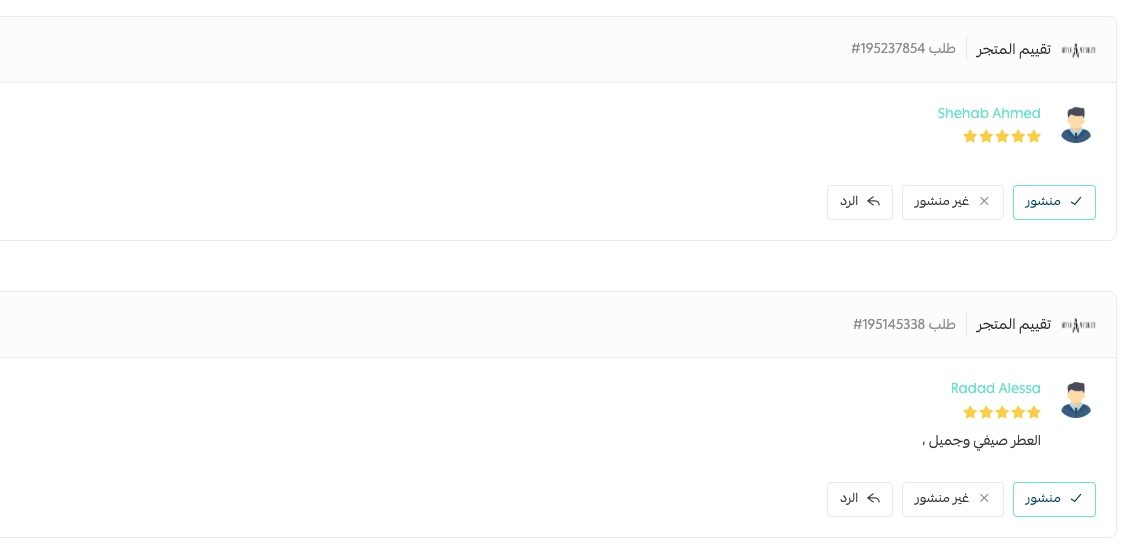
Task: Click the store logo icon beside order #195237854
Action: tap(1078, 49)
